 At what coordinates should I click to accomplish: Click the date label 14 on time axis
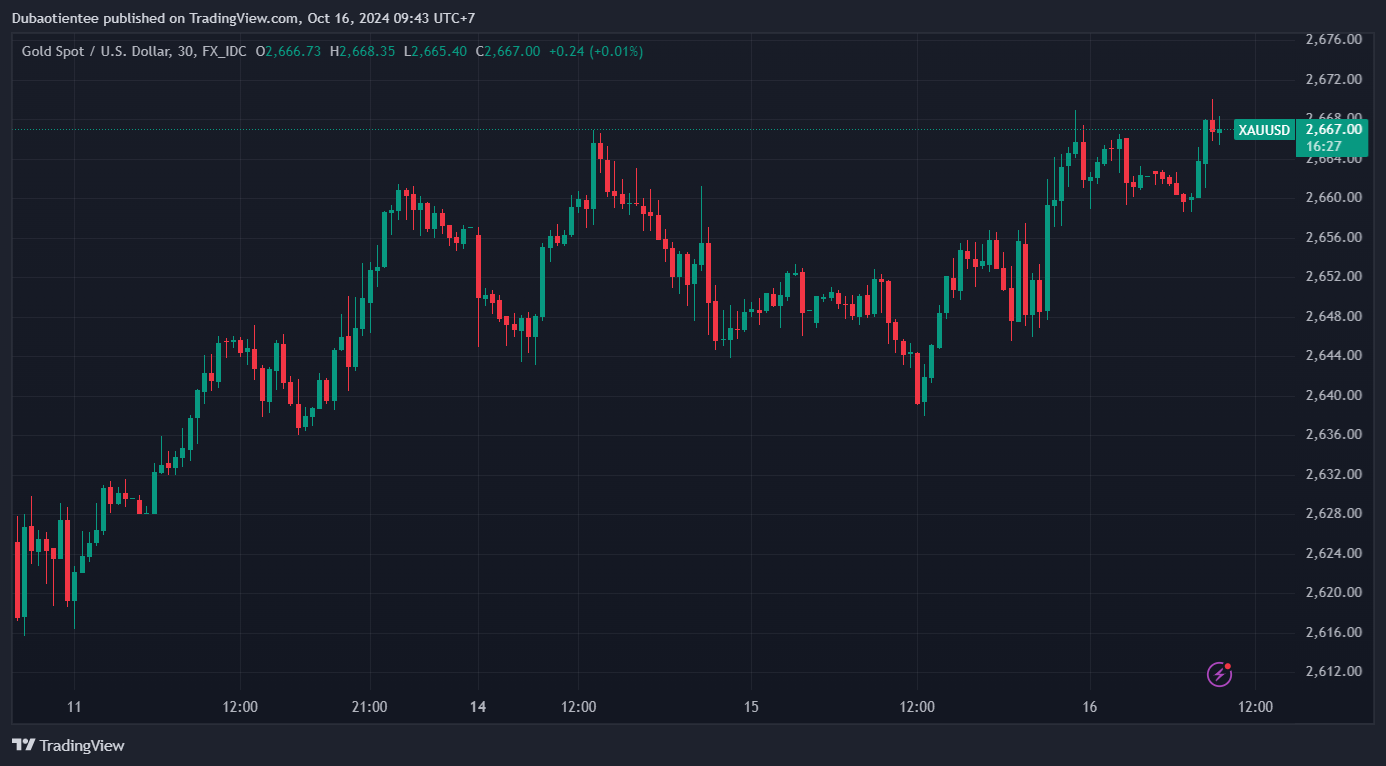click(478, 707)
